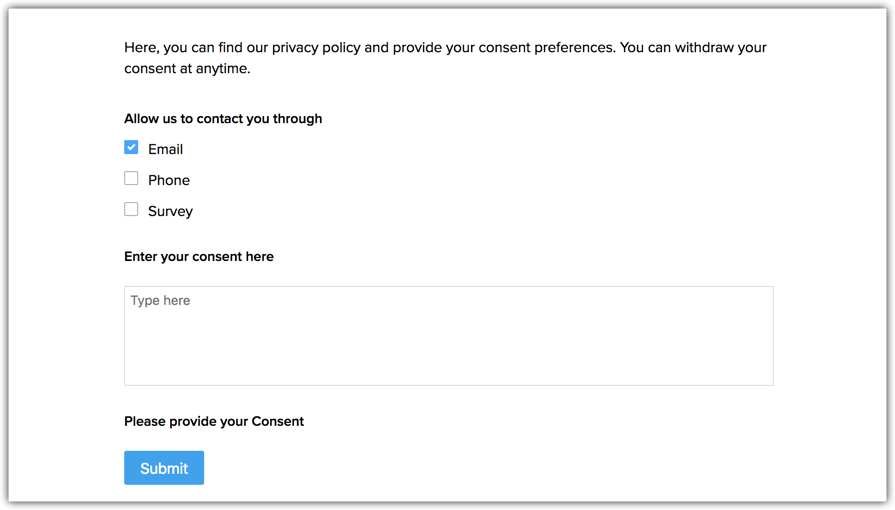The width and height of the screenshot is (895, 510).
Task: Check the Phone checkbox
Action: pyautogui.click(x=131, y=178)
